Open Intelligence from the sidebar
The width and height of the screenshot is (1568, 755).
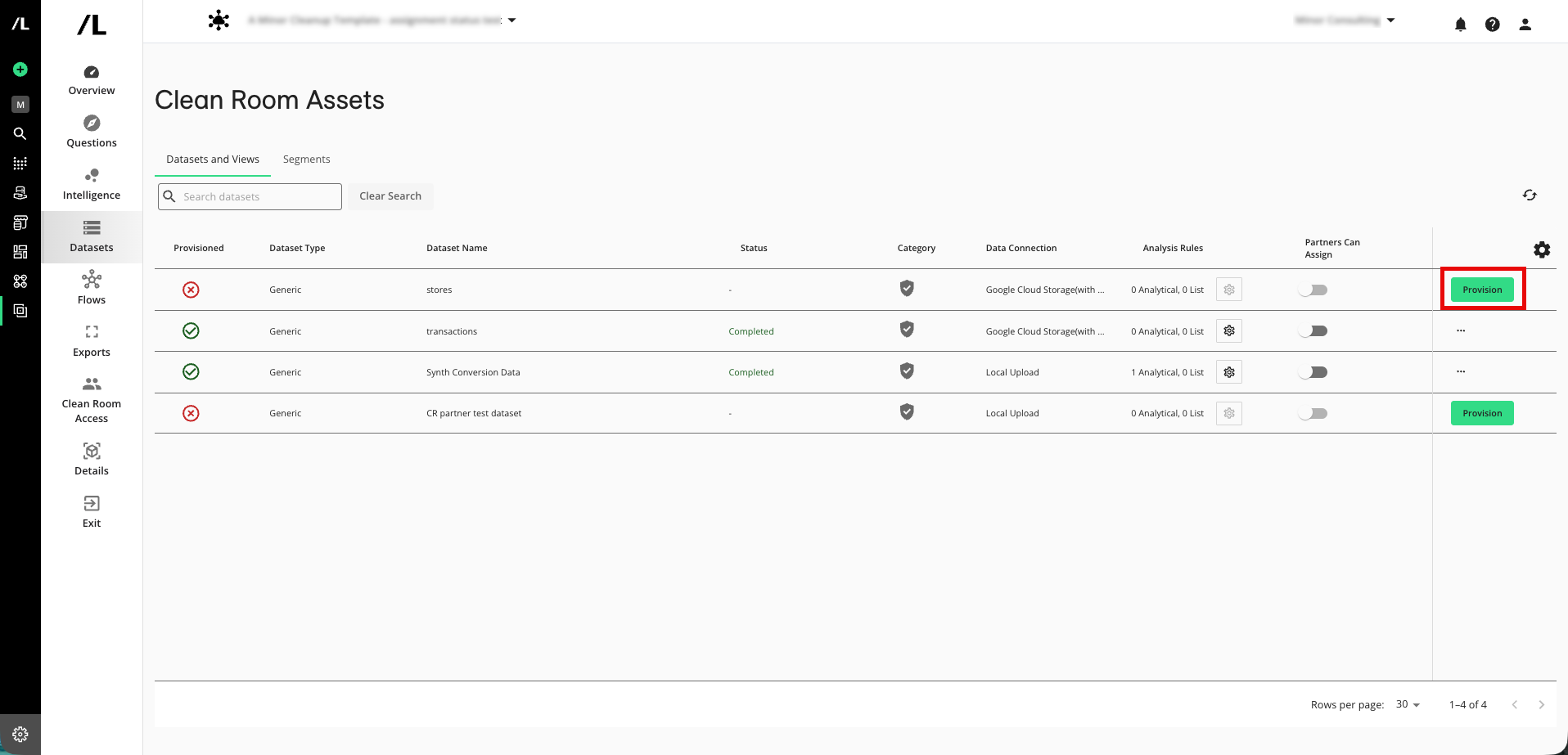click(92, 185)
